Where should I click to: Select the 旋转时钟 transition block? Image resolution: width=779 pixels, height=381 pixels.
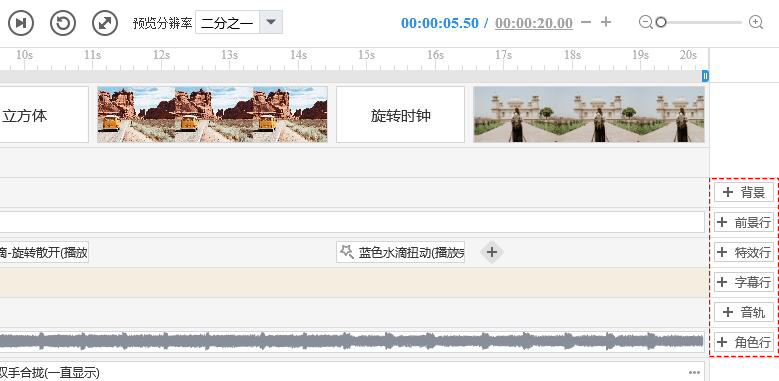(x=400, y=115)
